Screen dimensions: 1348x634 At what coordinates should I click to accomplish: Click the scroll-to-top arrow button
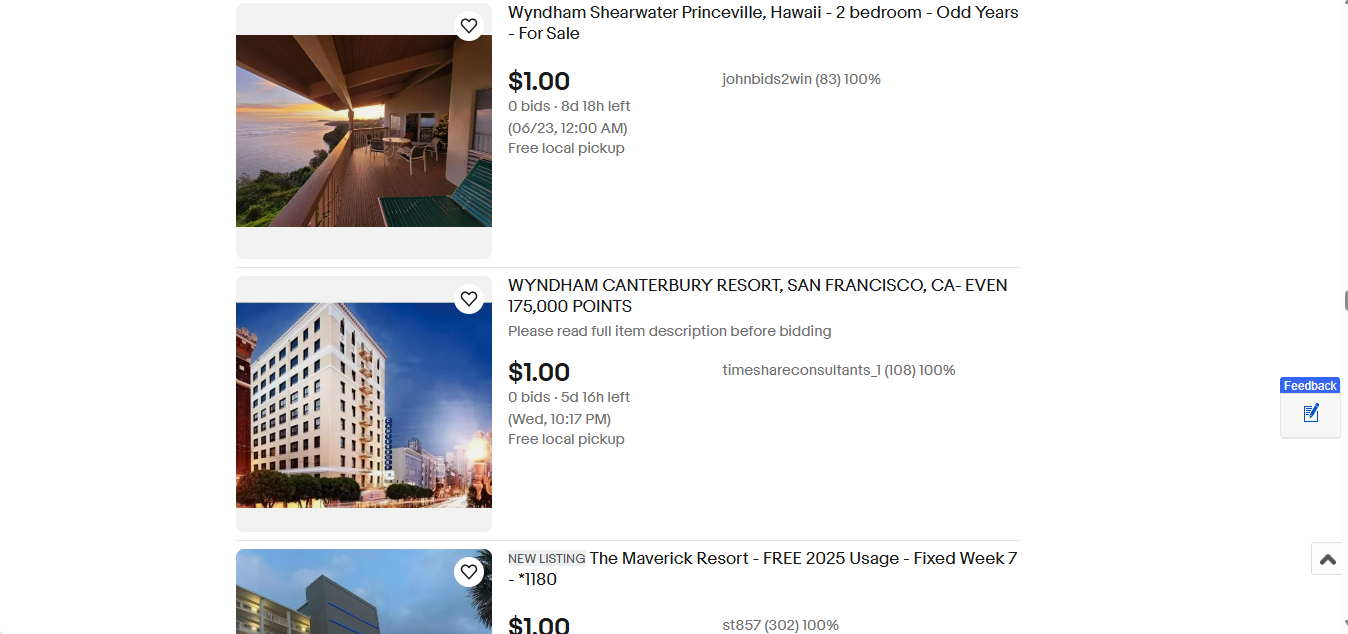pos(1328,559)
